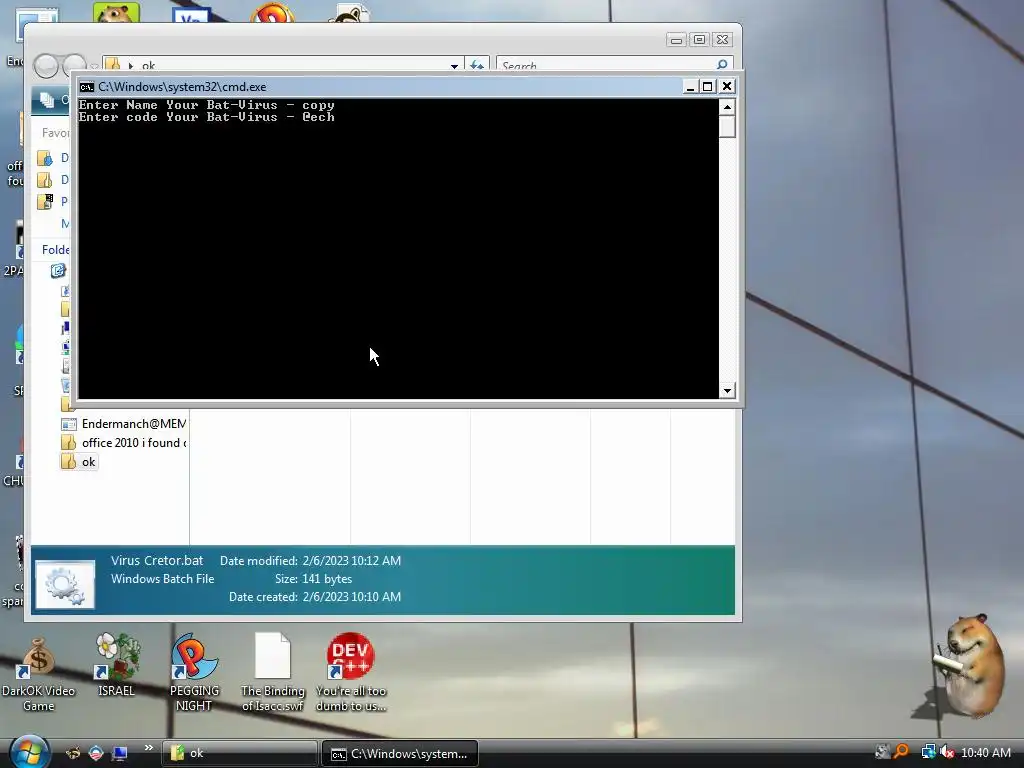The image size is (1024, 768).
Task: Click the orange magnifier tray icon
Action: (x=902, y=752)
